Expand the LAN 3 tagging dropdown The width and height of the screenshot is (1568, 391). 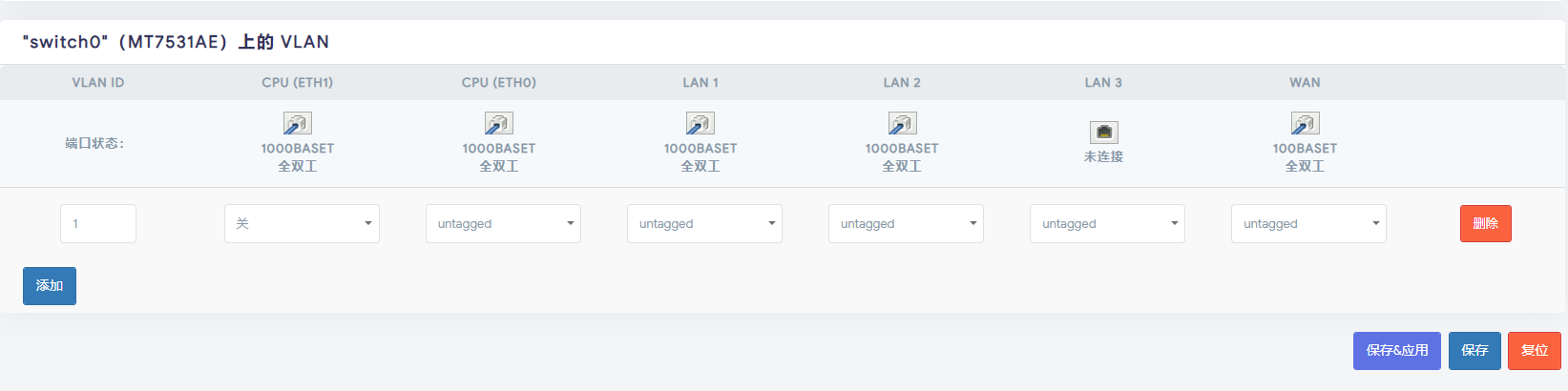pos(1107,223)
